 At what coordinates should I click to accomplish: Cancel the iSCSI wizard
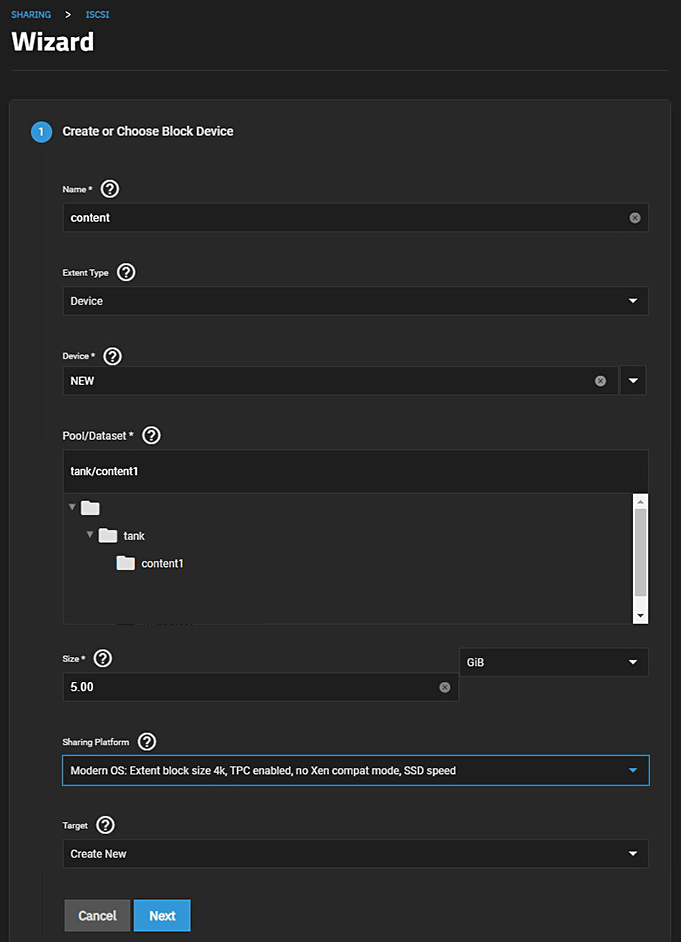tap(97, 916)
